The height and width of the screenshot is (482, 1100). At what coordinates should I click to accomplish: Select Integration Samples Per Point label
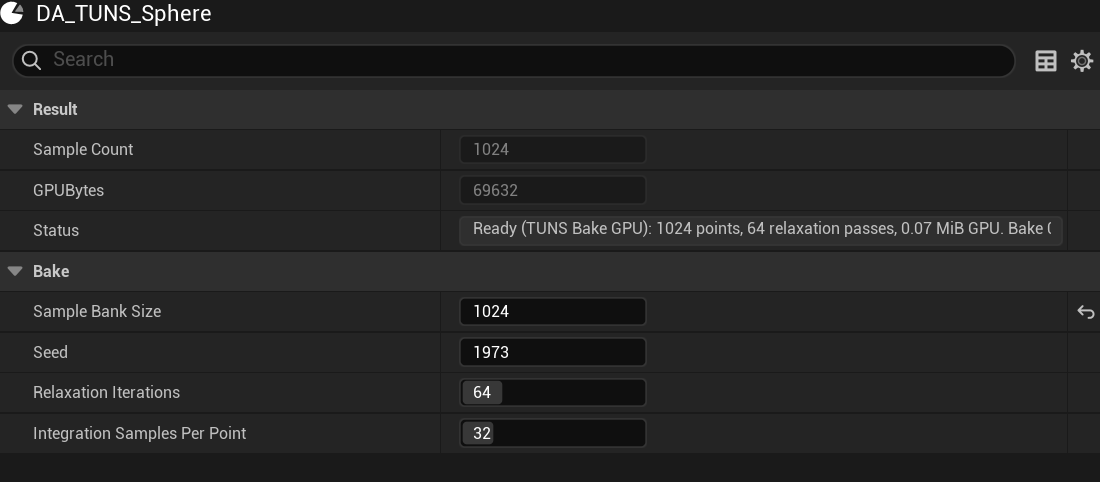pos(140,434)
